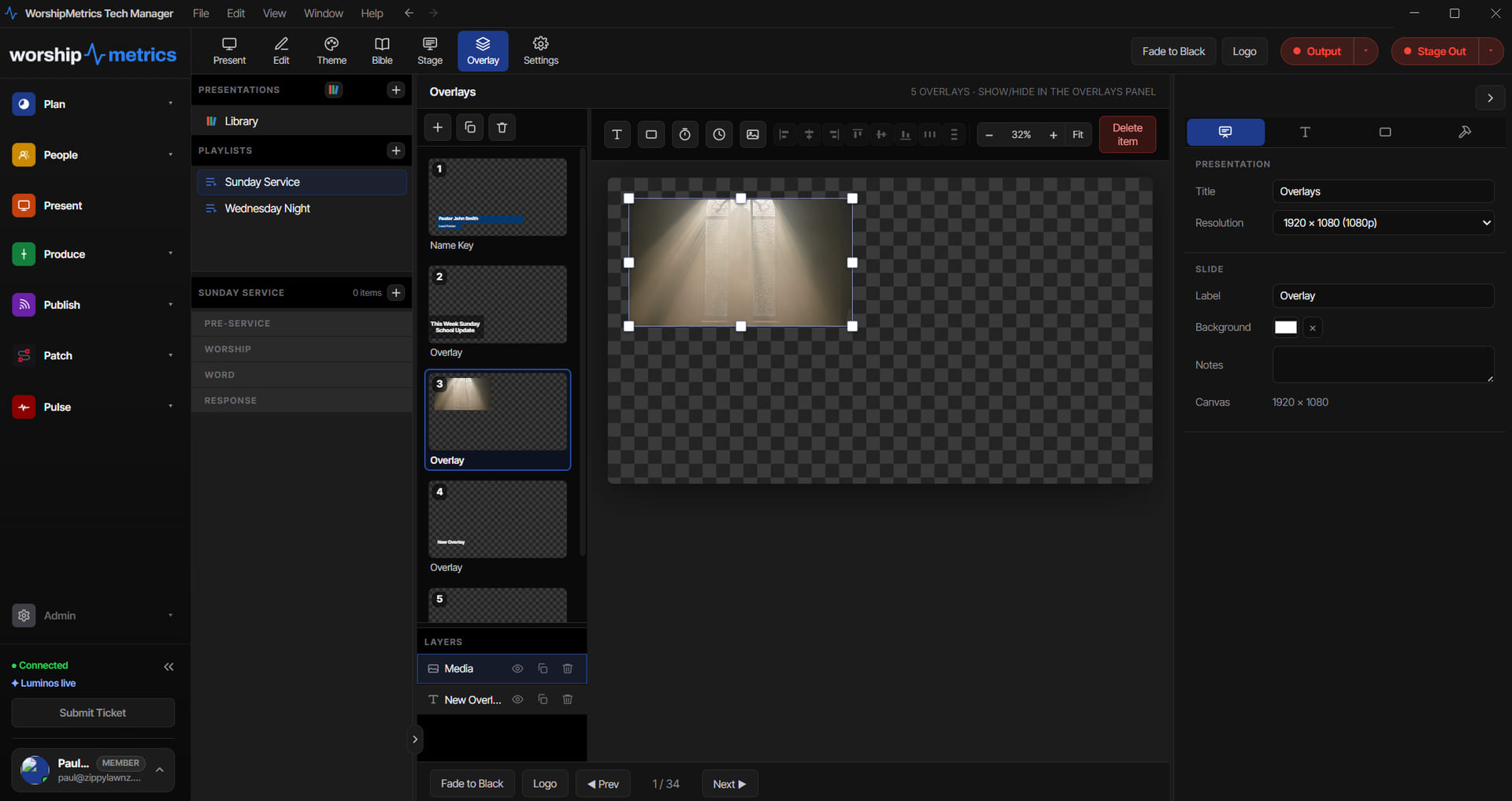This screenshot has height=801, width=1512.
Task: Insert a clock element
Action: click(x=719, y=135)
